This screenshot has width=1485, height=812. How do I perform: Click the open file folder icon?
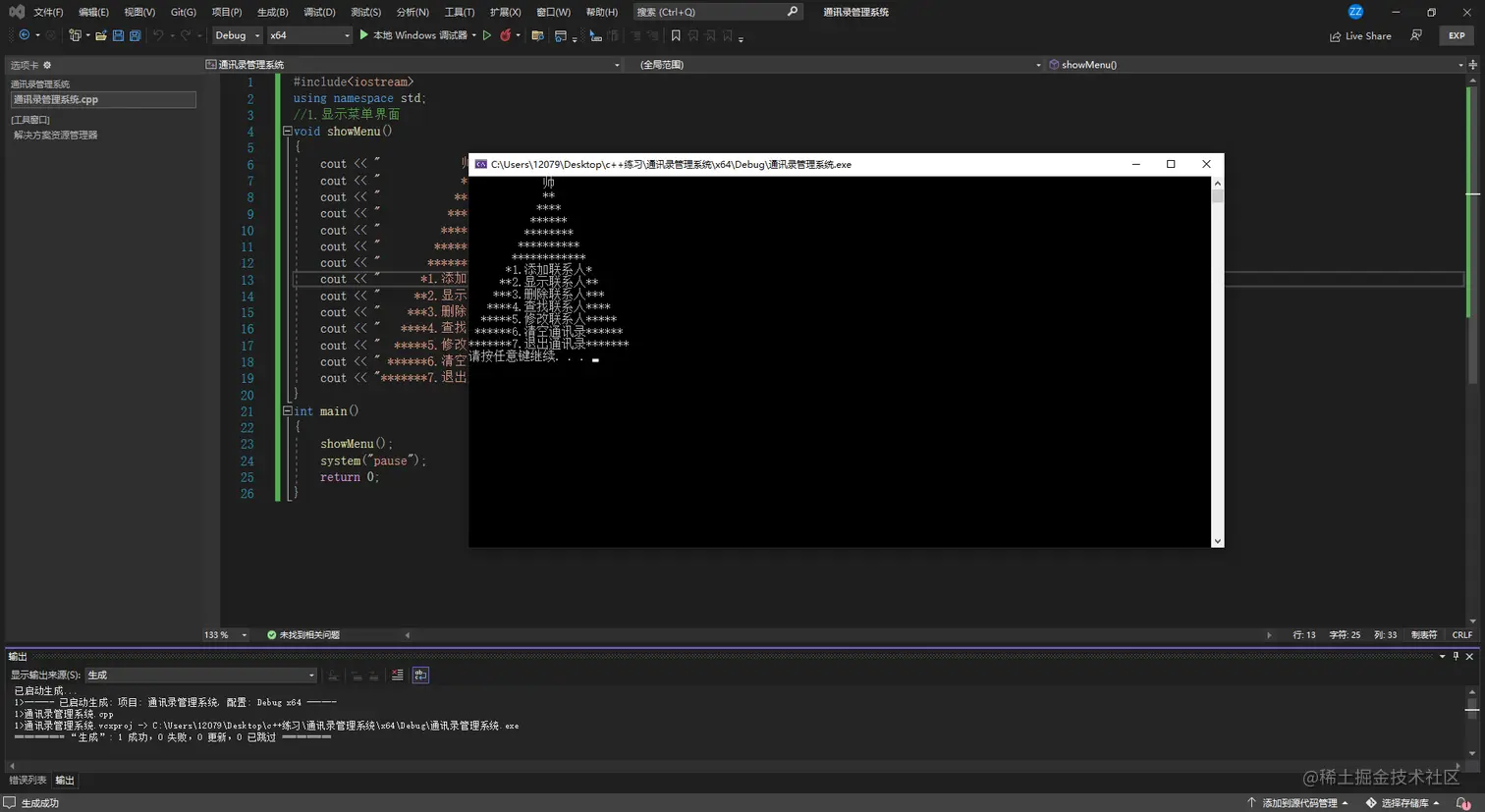(100, 35)
